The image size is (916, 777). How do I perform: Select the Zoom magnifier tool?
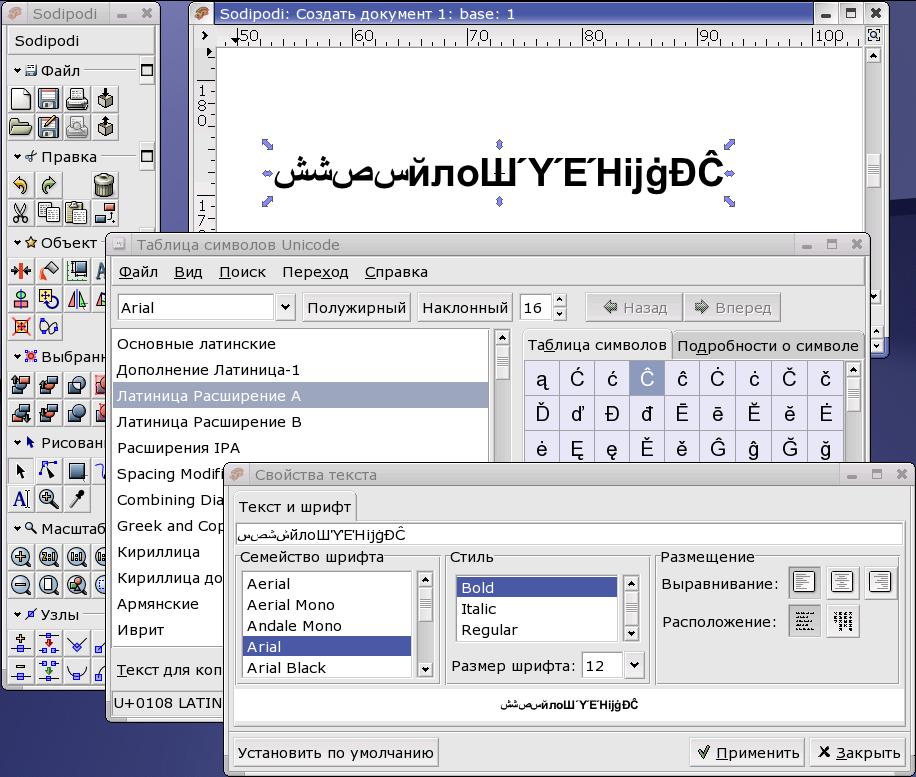48,499
